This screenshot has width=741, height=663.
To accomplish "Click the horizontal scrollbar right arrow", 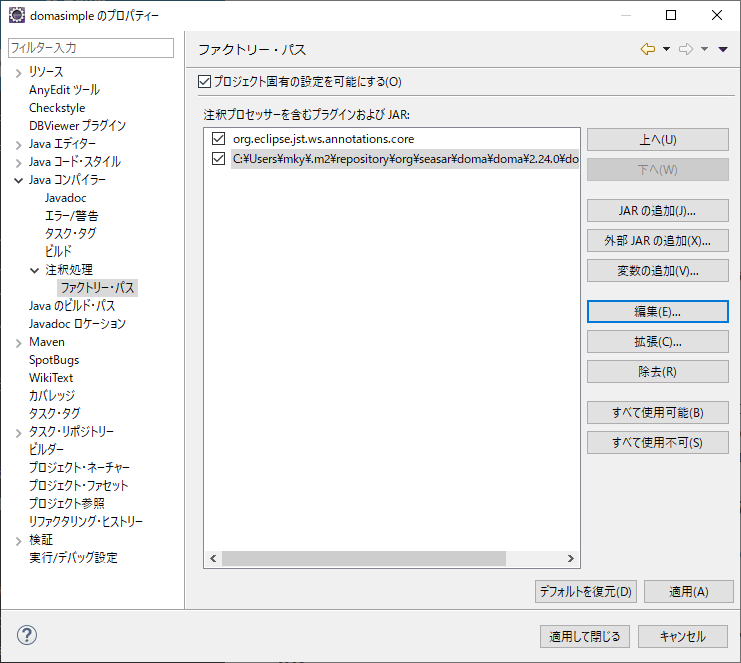I will tap(572, 558).
